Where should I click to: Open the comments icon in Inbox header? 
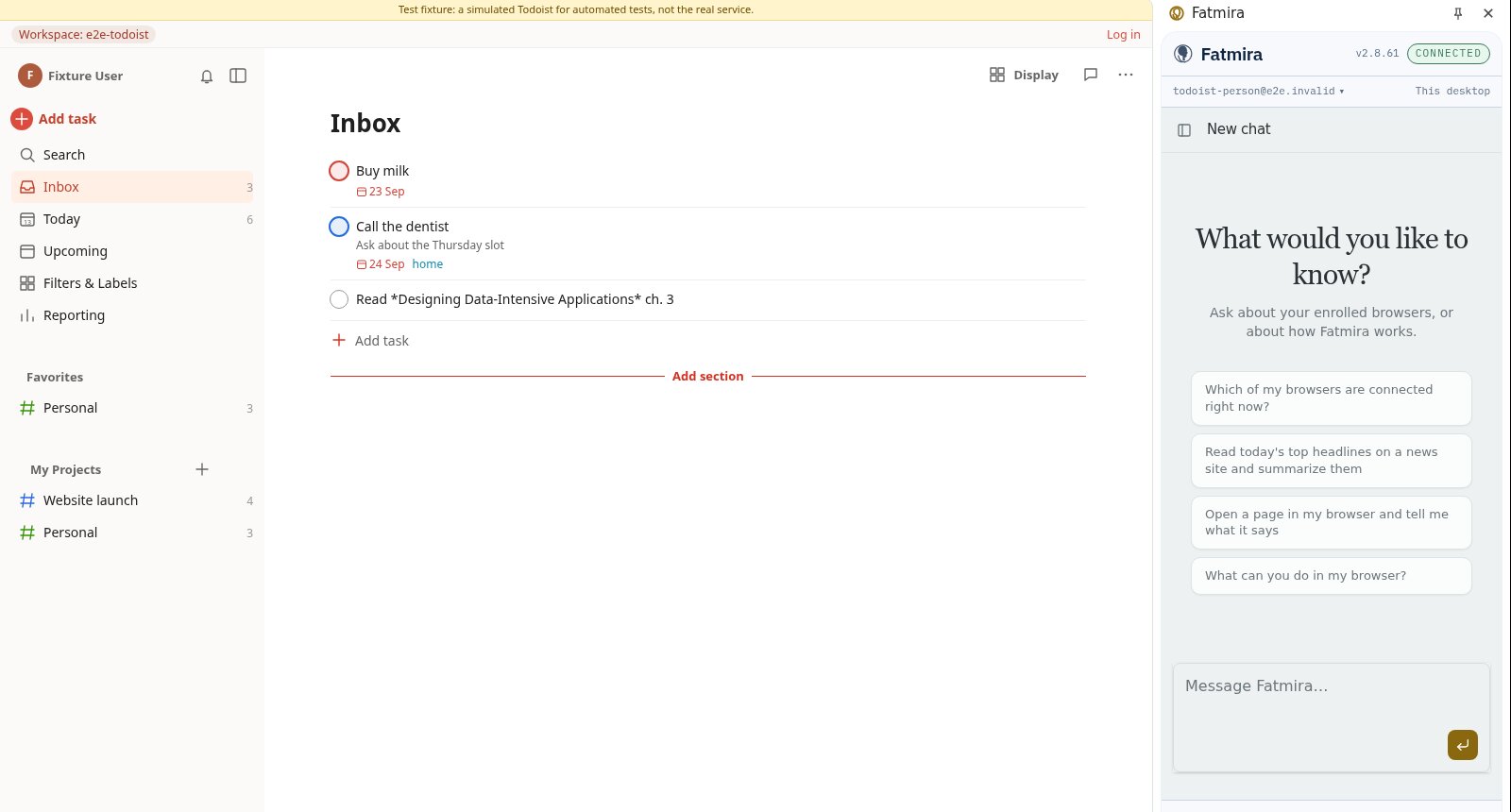1091,75
